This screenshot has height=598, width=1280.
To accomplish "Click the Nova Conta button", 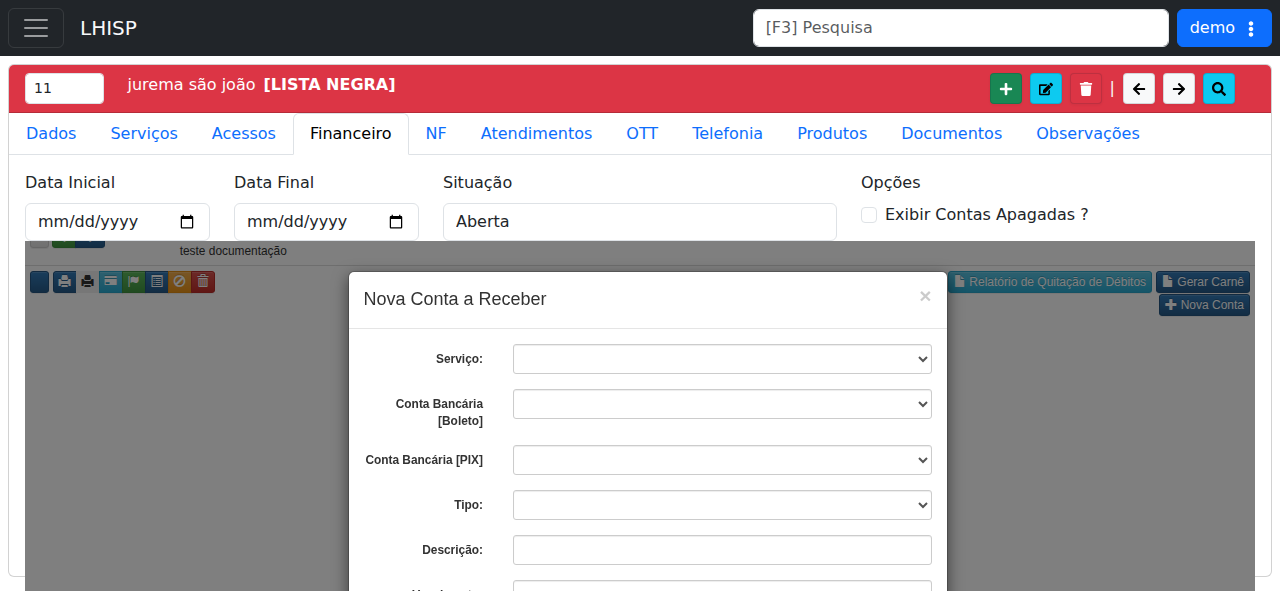I will (x=1204, y=305).
